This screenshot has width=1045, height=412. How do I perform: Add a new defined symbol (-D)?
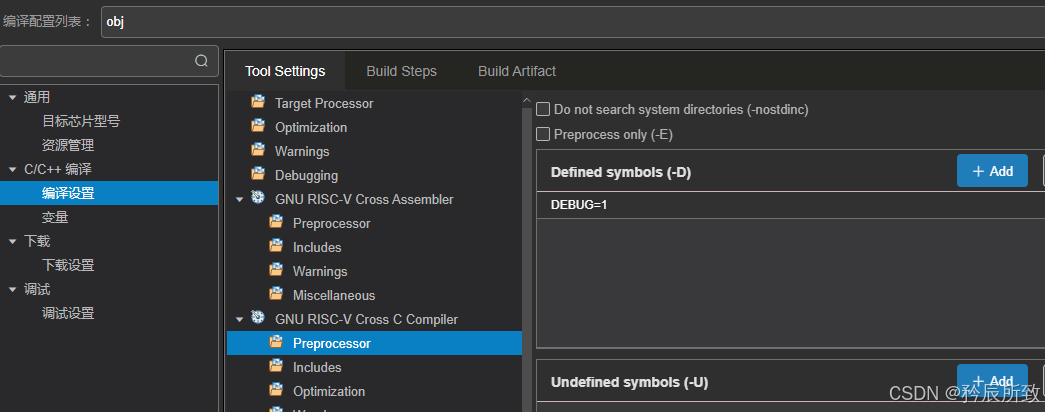tap(991, 171)
